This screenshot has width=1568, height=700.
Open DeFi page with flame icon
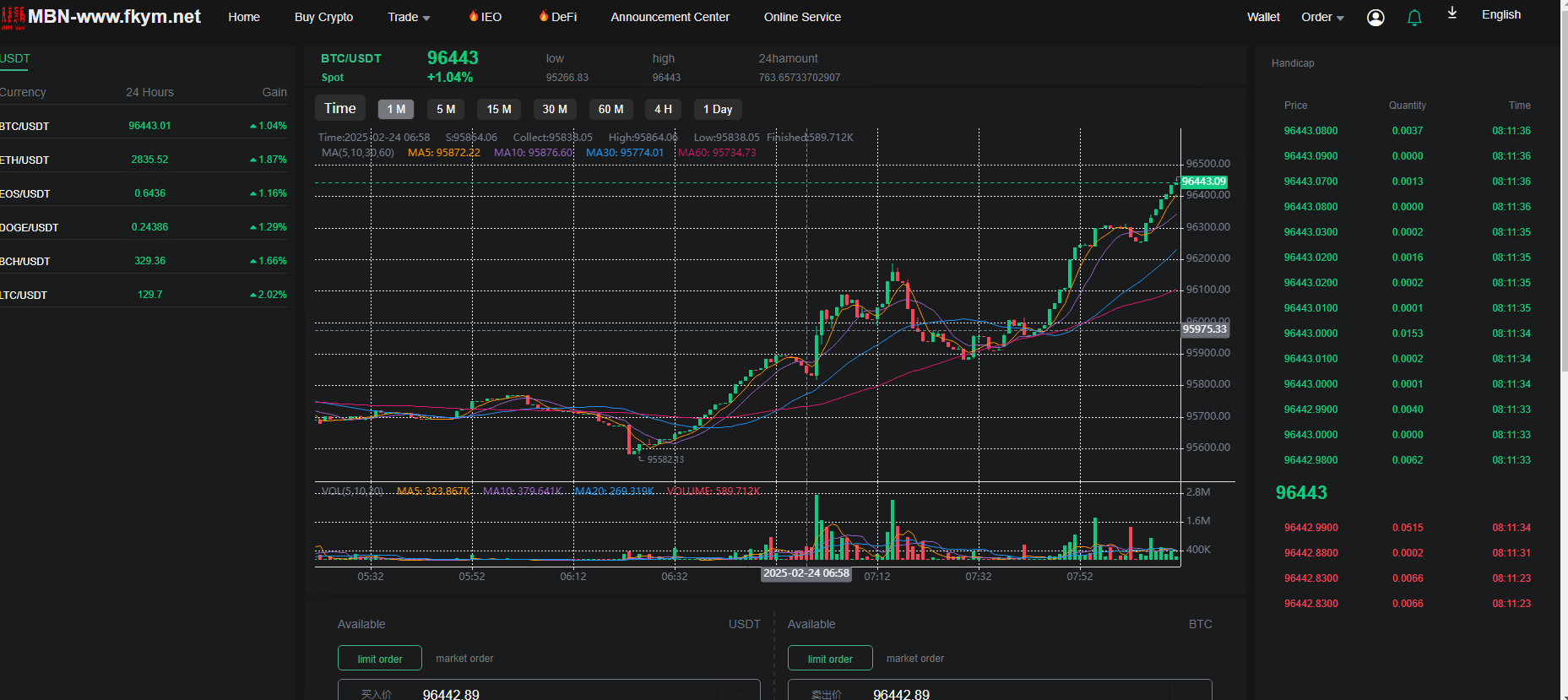[558, 17]
